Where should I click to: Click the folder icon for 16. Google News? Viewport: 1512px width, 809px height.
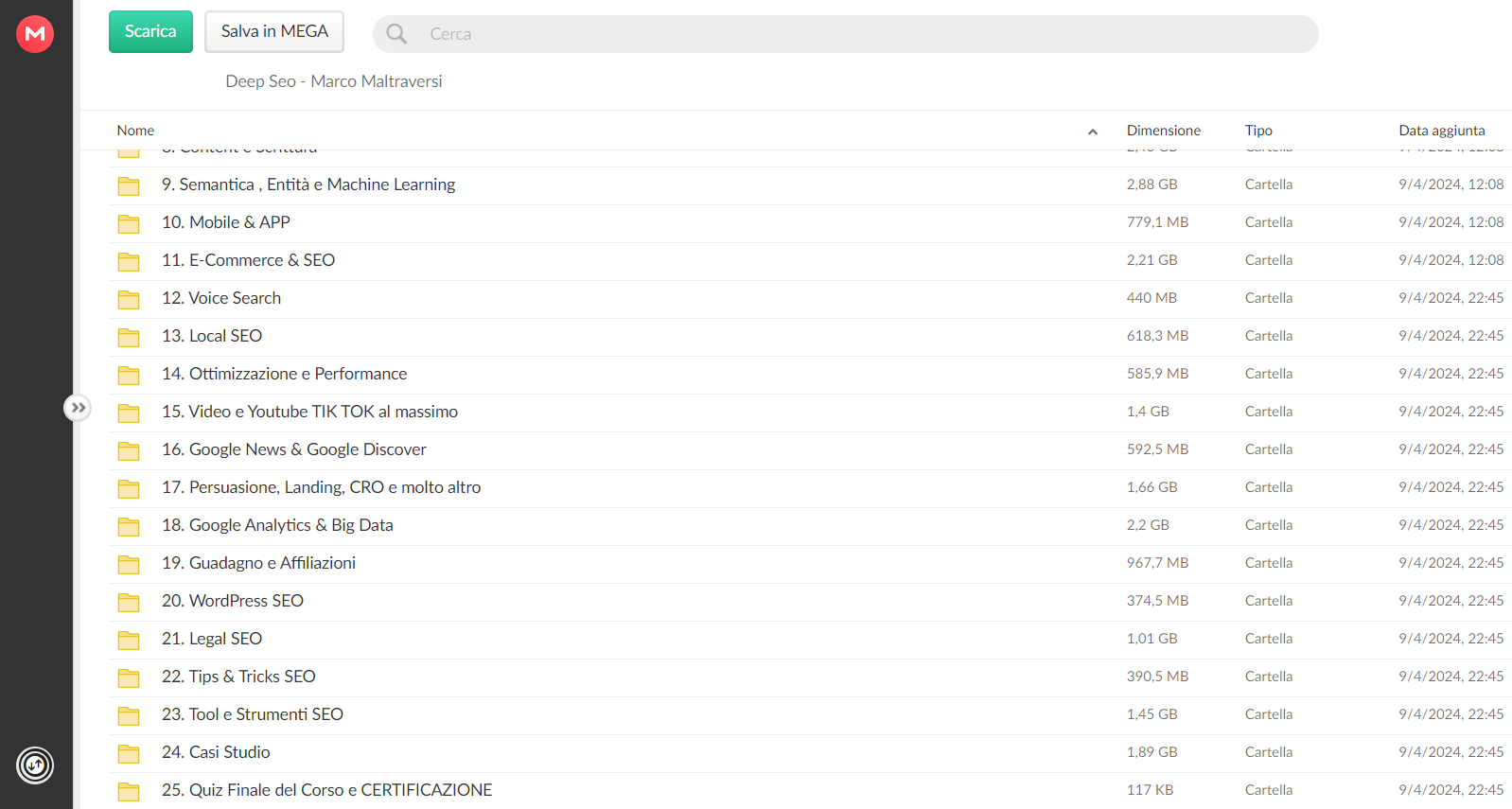(x=129, y=450)
